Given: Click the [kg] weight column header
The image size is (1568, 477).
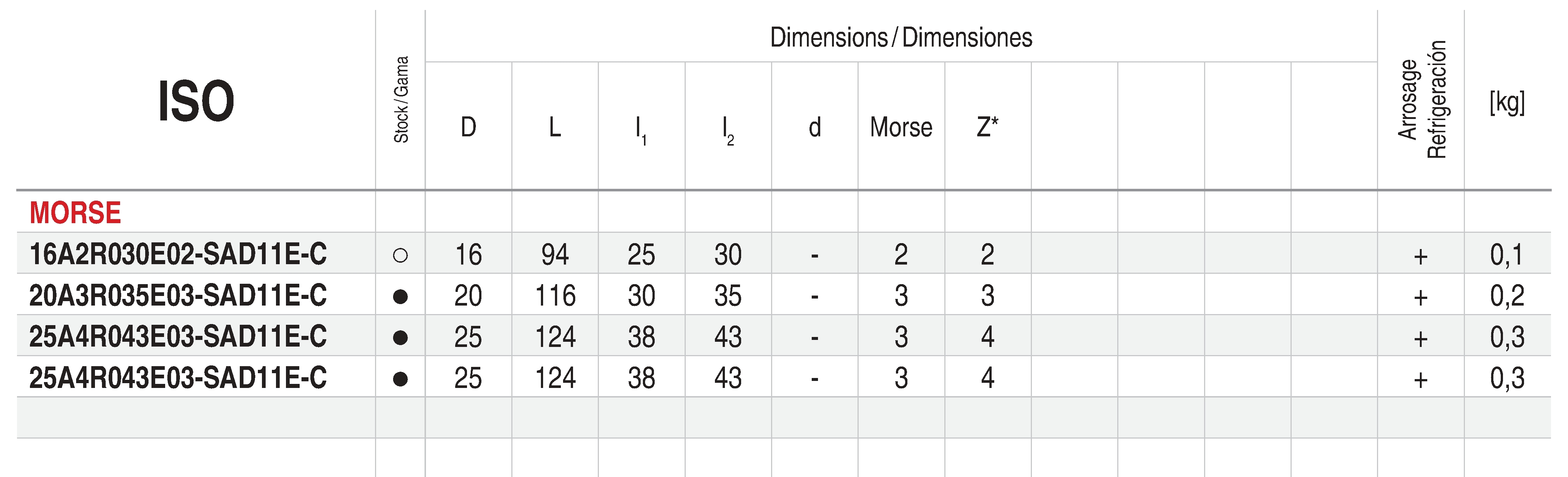Looking at the screenshot, I should coord(1507,102).
